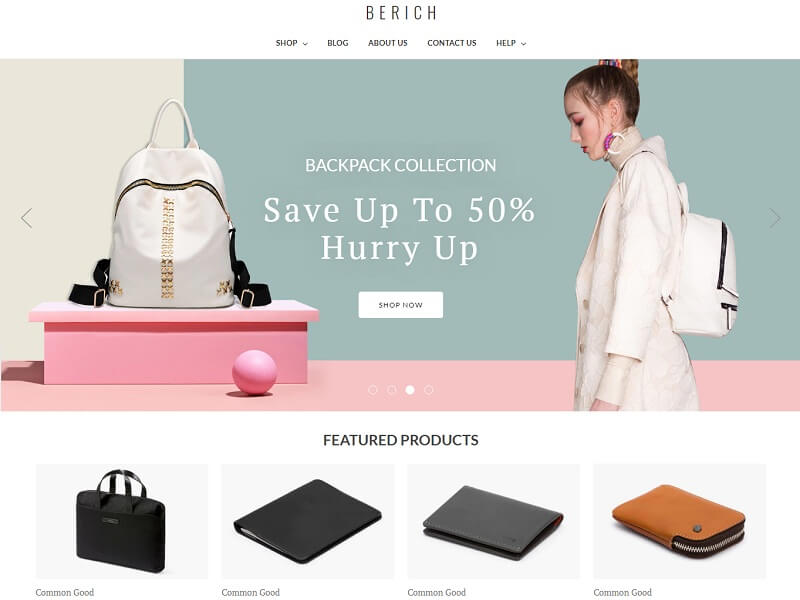
Task: Click the active third carousel dot
Action: click(x=410, y=390)
